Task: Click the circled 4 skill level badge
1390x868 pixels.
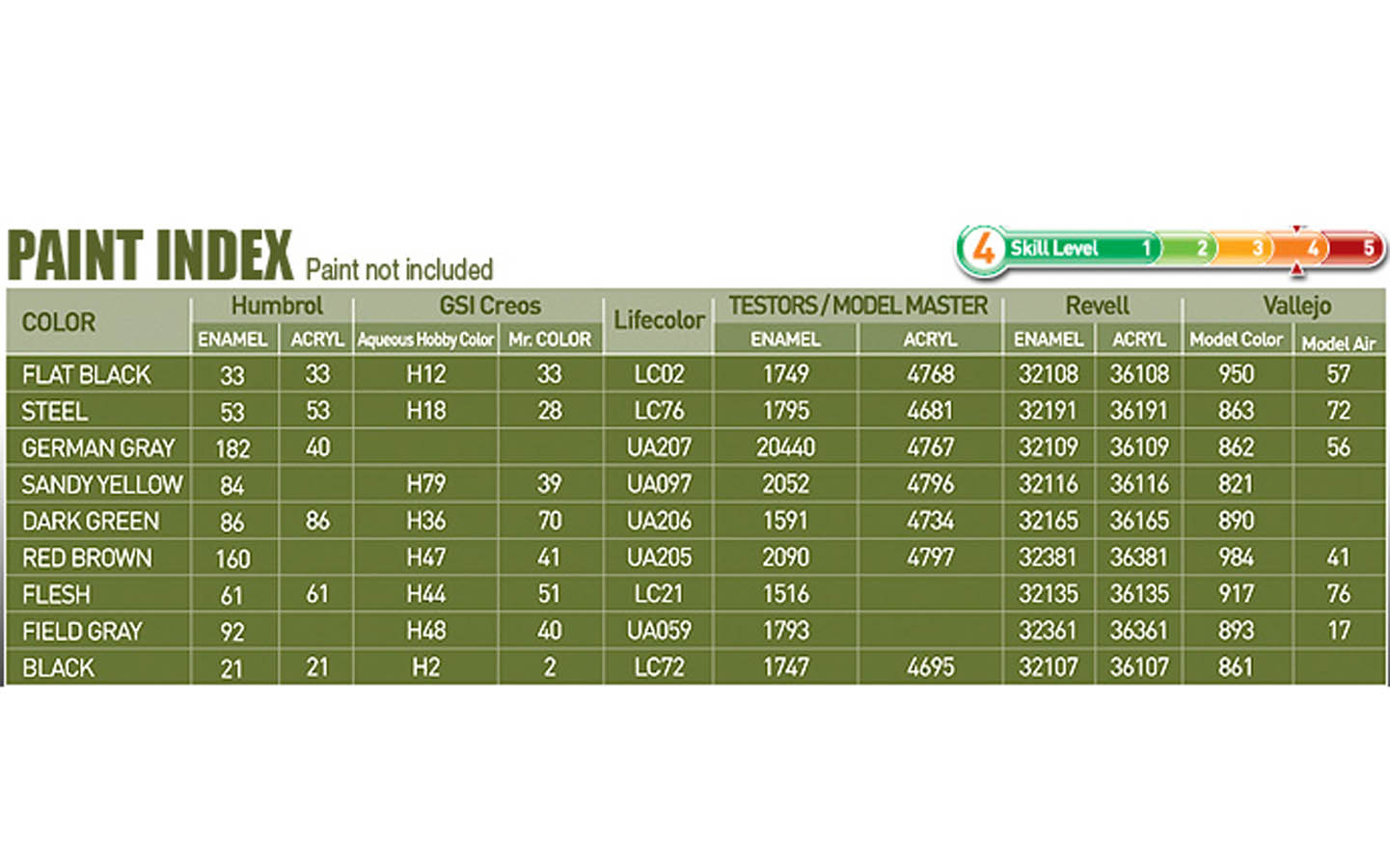Action: [x=982, y=249]
